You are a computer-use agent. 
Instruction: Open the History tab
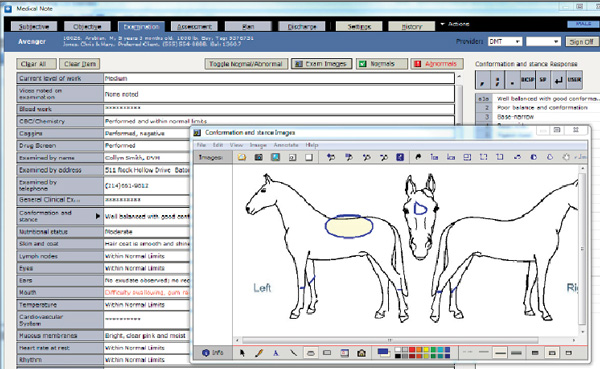pos(412,26)
